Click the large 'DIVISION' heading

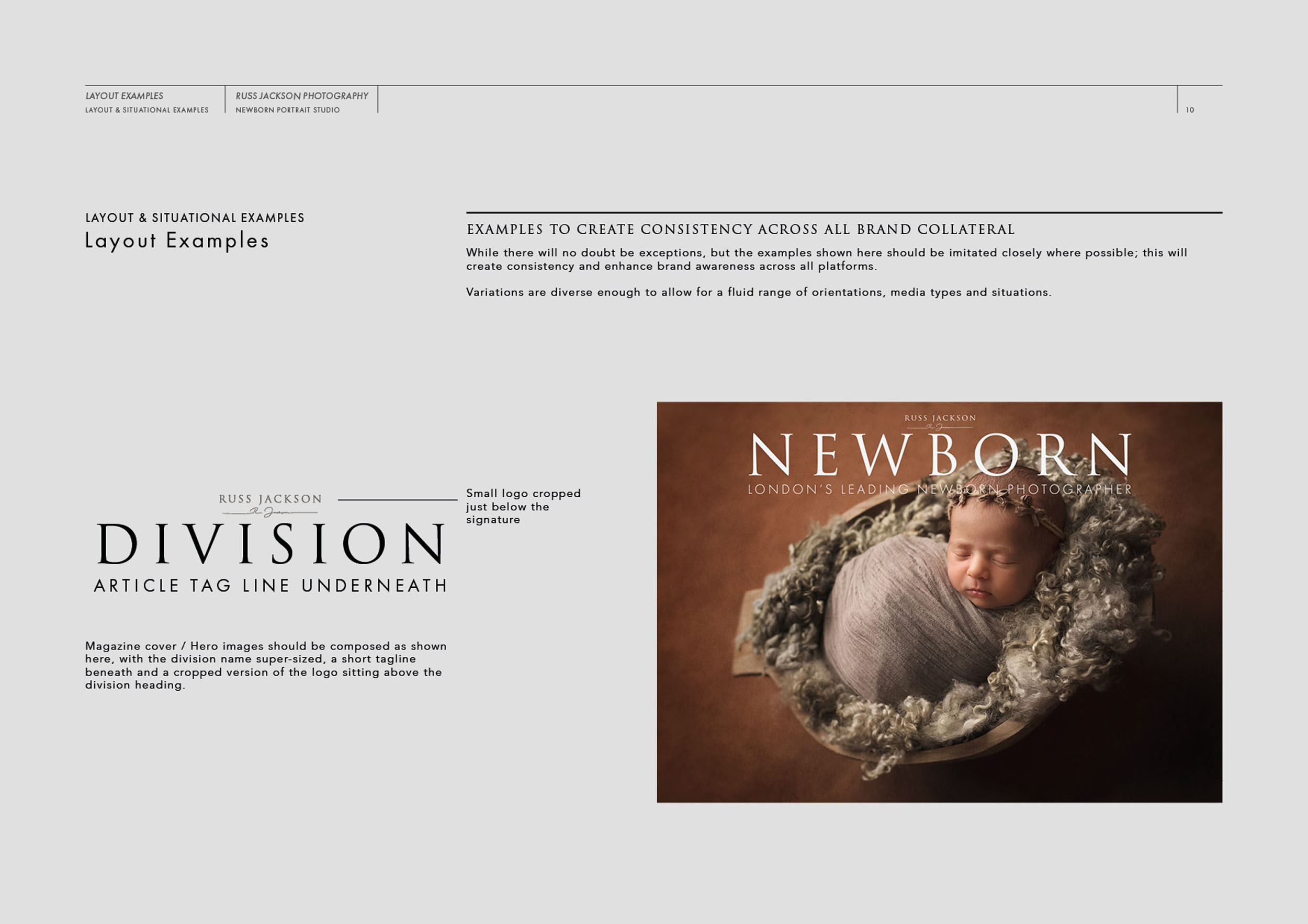click(270, 544)
